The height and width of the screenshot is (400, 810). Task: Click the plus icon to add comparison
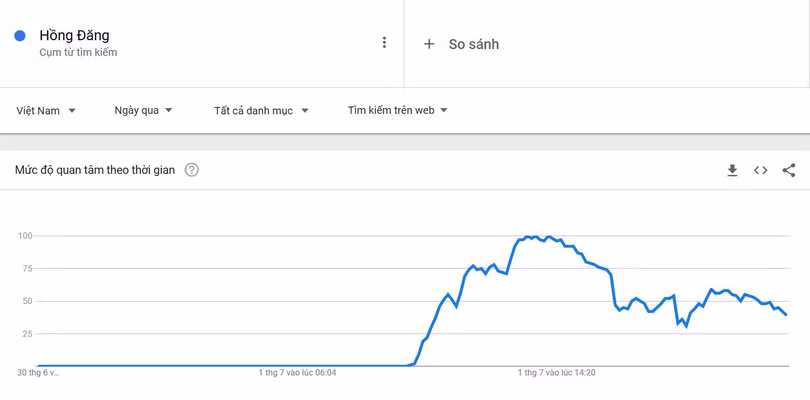tap(429, 44)
